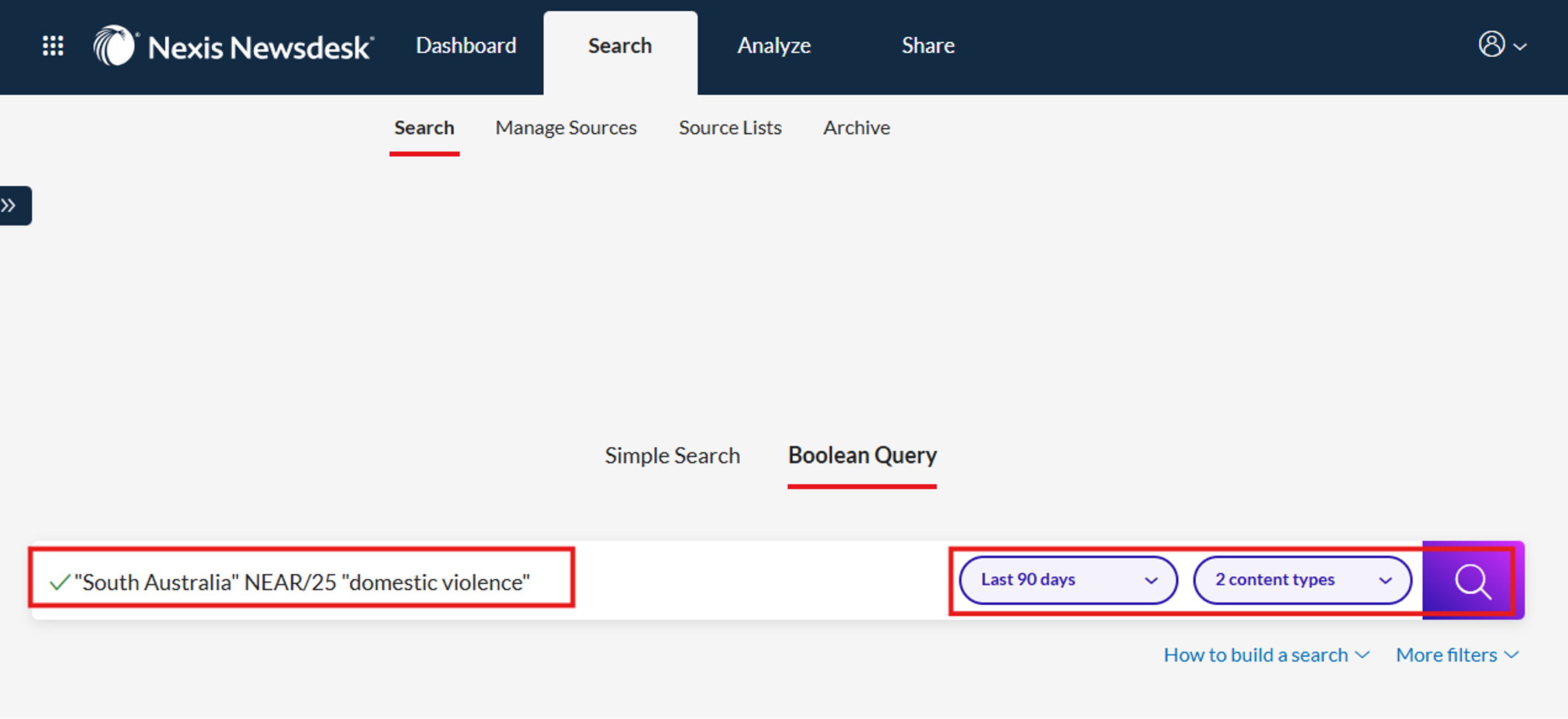
Task: Open the Last 90 days dropdown
Action: tap(1068, 581)
